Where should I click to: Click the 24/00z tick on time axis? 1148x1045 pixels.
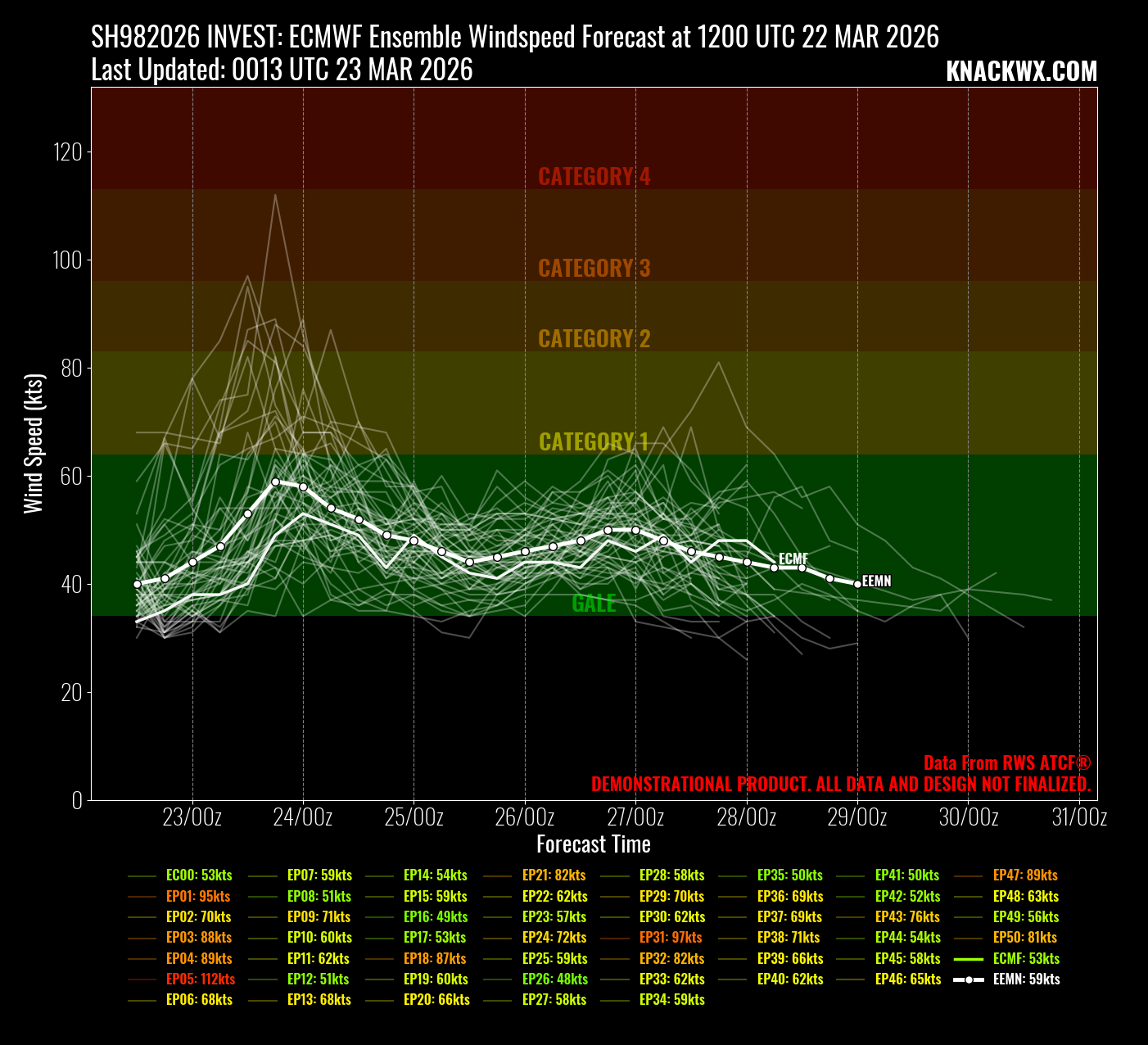click(303, 817)
